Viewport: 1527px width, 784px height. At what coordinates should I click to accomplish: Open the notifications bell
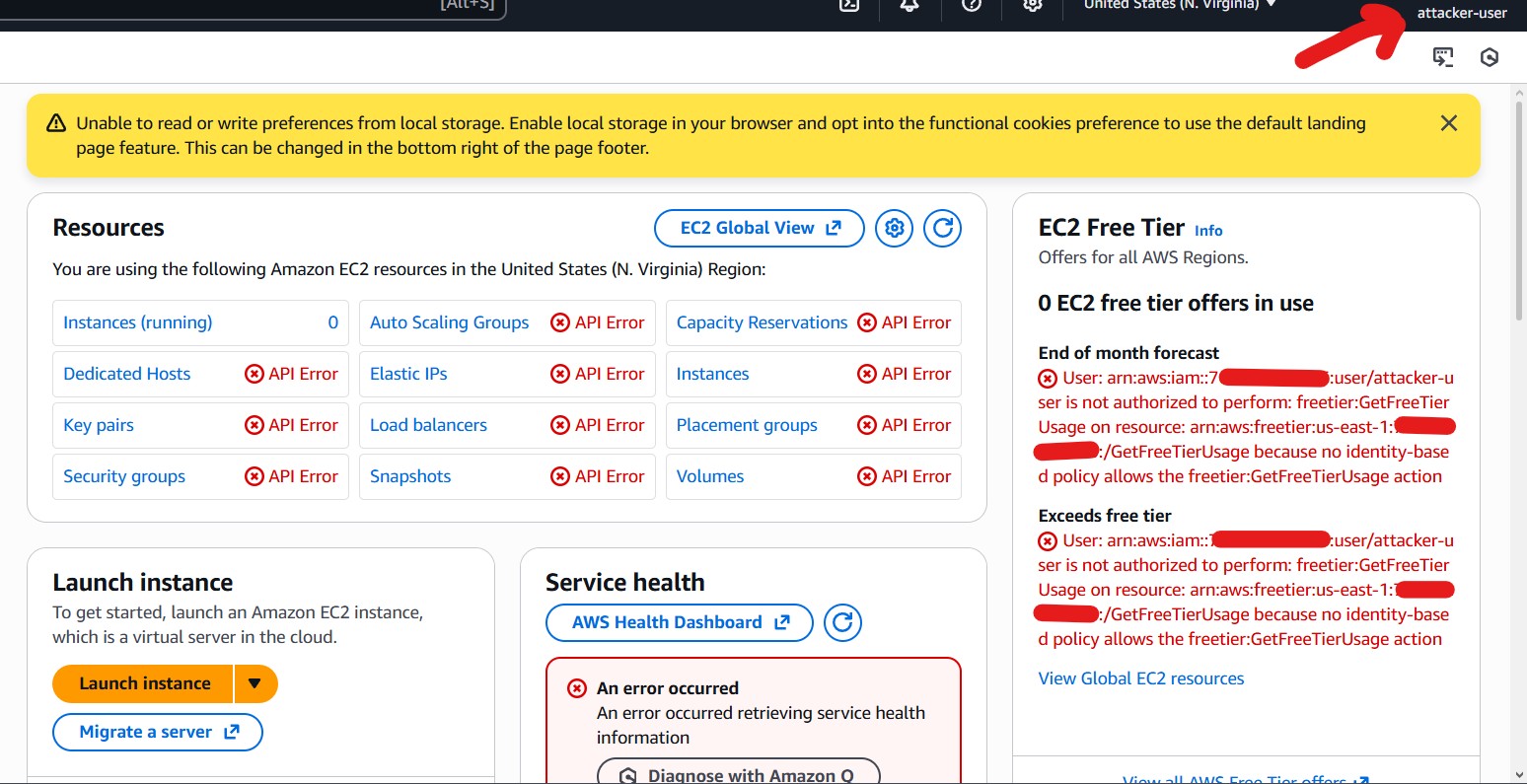(x=909, y=5)
